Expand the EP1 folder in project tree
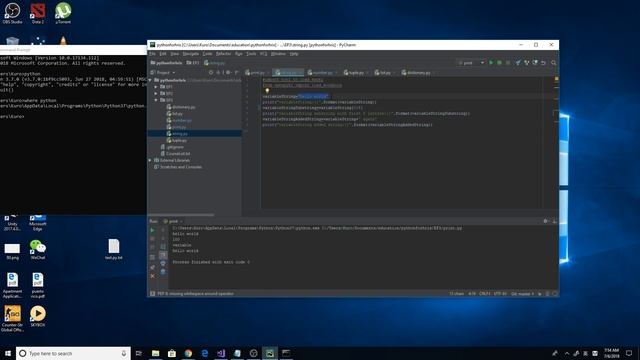This screenshot has width=640, height=360. point(156,87)
